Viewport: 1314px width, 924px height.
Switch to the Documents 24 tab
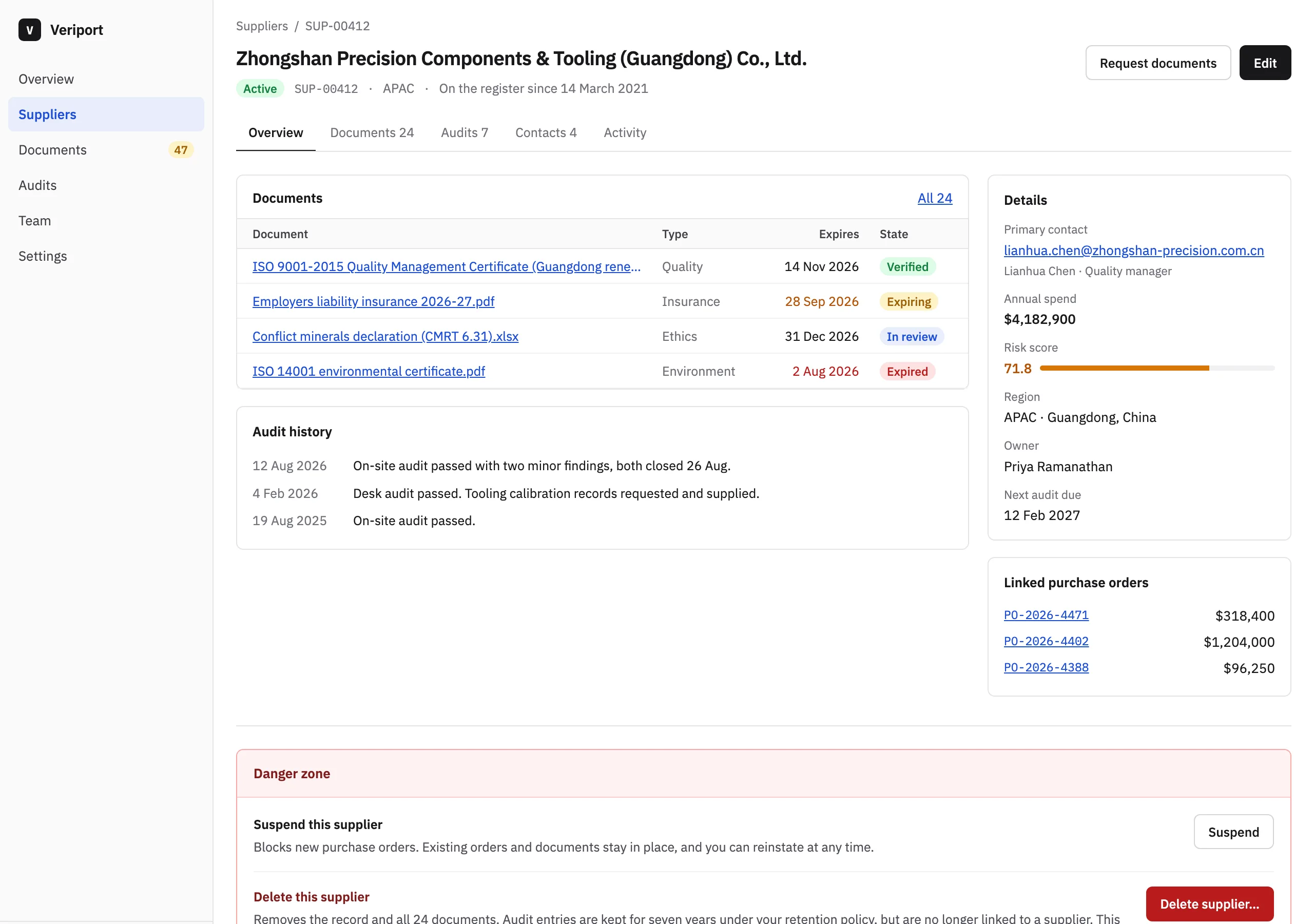pyautogui.click(x=372, y=133)
